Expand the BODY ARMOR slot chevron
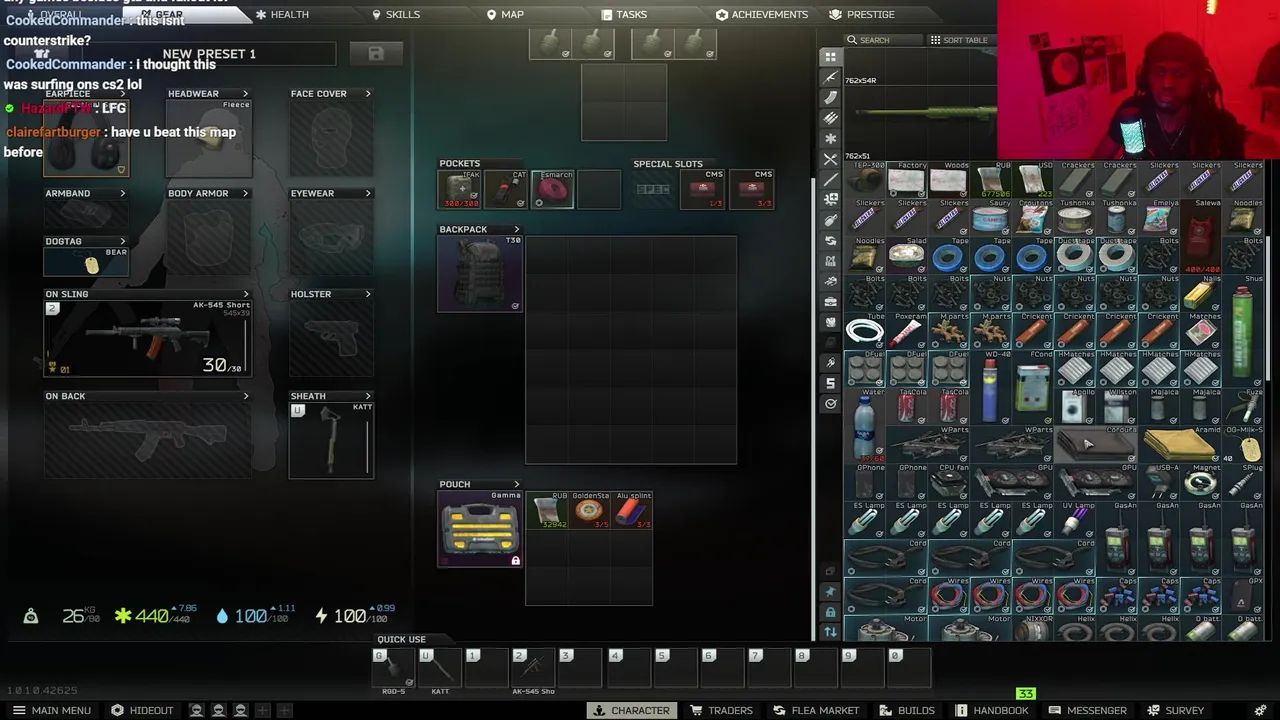This screenshot has width=1280, height=720. coord(245,193)
